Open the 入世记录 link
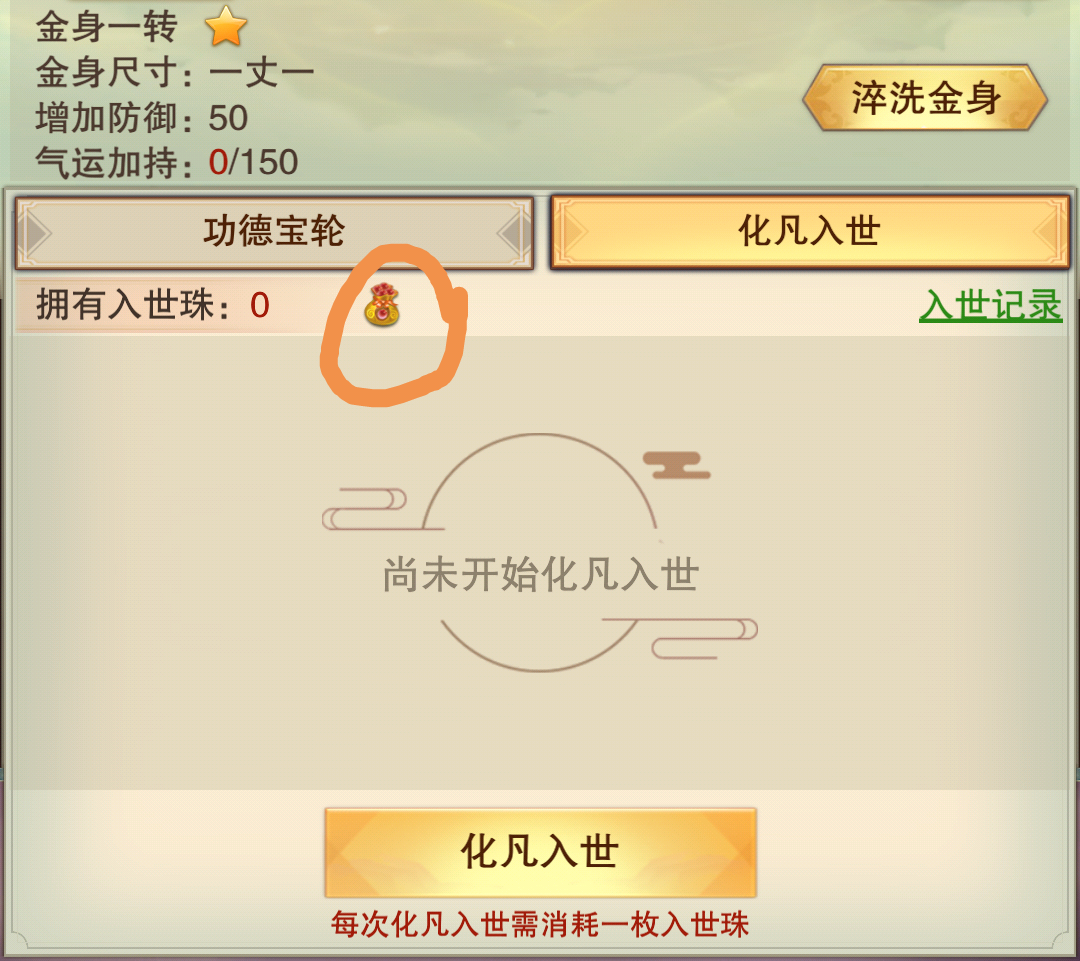The height and width of the screenshot is (961, 1080). (x=990, y=305)
